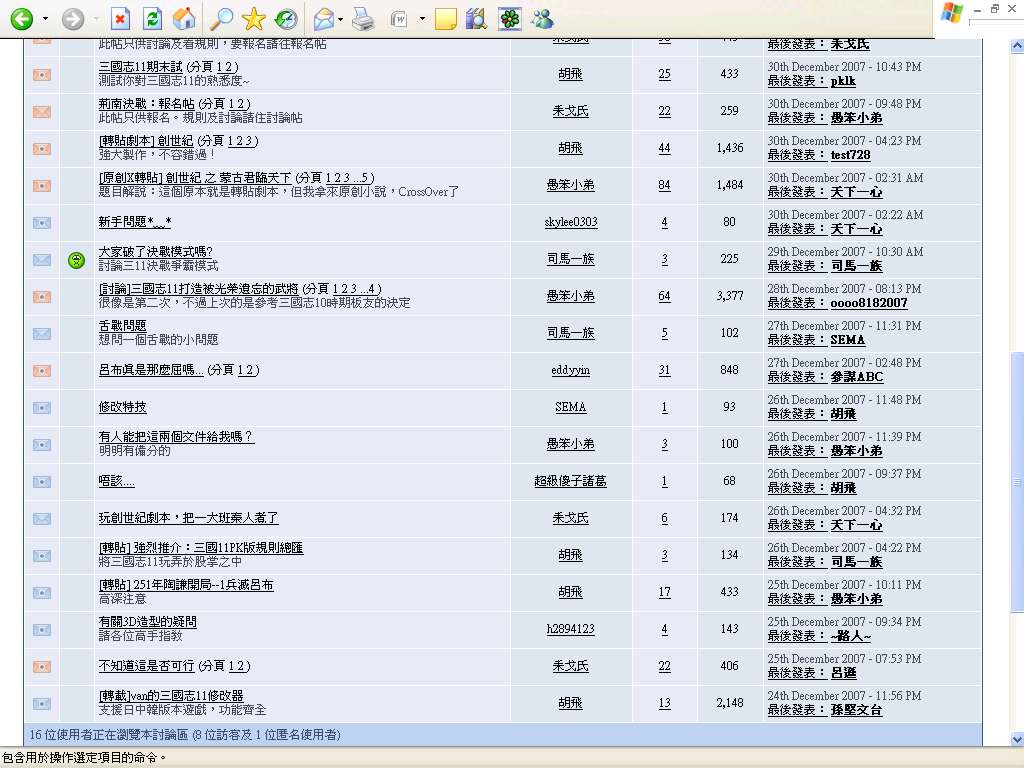
Task: Open the Research books icon
Action: point(477,19)
